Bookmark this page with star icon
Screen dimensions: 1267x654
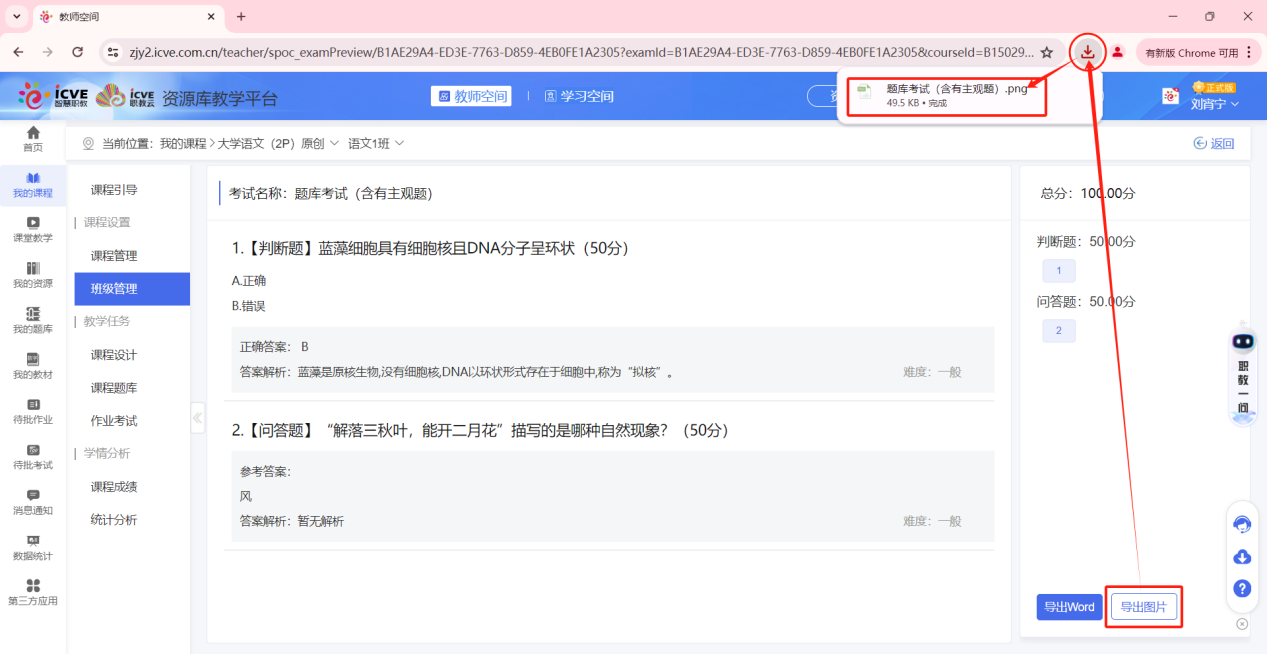tap(1047, 52)
